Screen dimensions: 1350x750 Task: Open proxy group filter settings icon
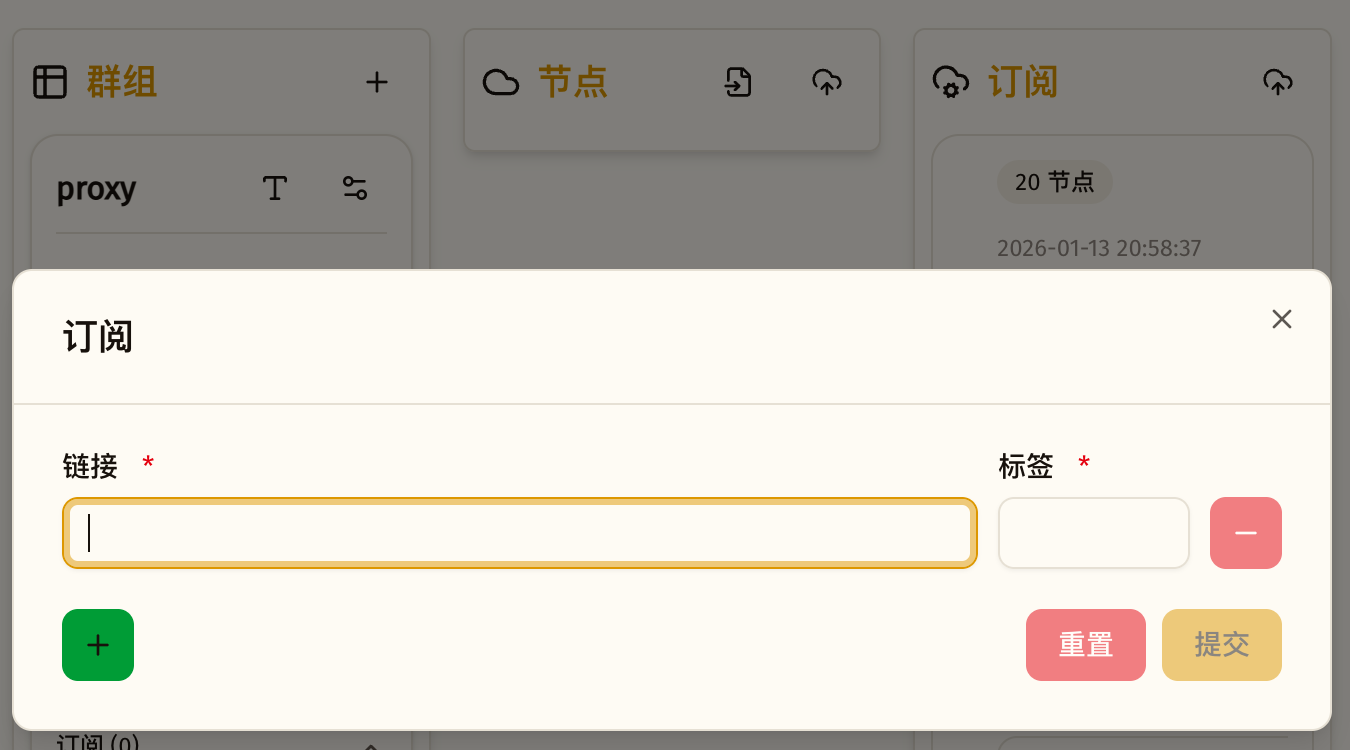coord(354,188)
